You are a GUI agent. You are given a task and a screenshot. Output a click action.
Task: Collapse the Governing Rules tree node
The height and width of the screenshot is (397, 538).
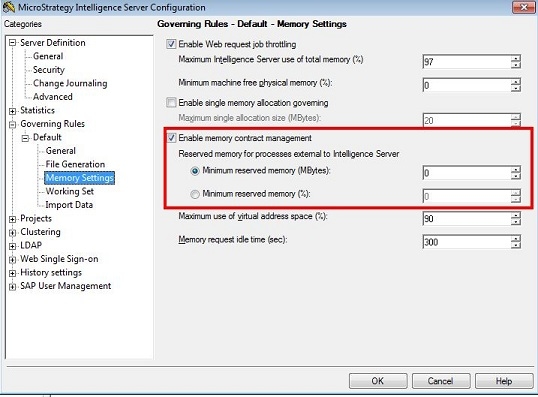[x=12, y=124]
